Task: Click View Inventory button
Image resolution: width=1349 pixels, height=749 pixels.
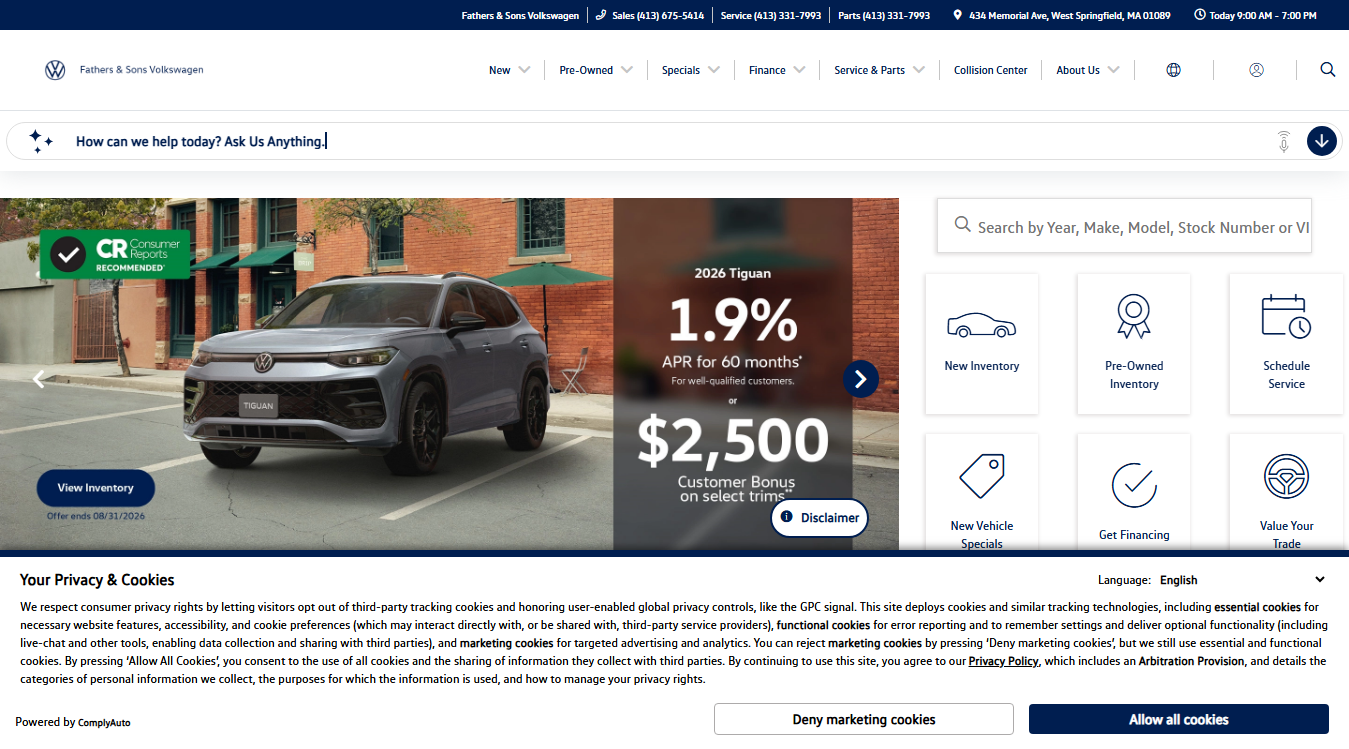Action: 96,488
